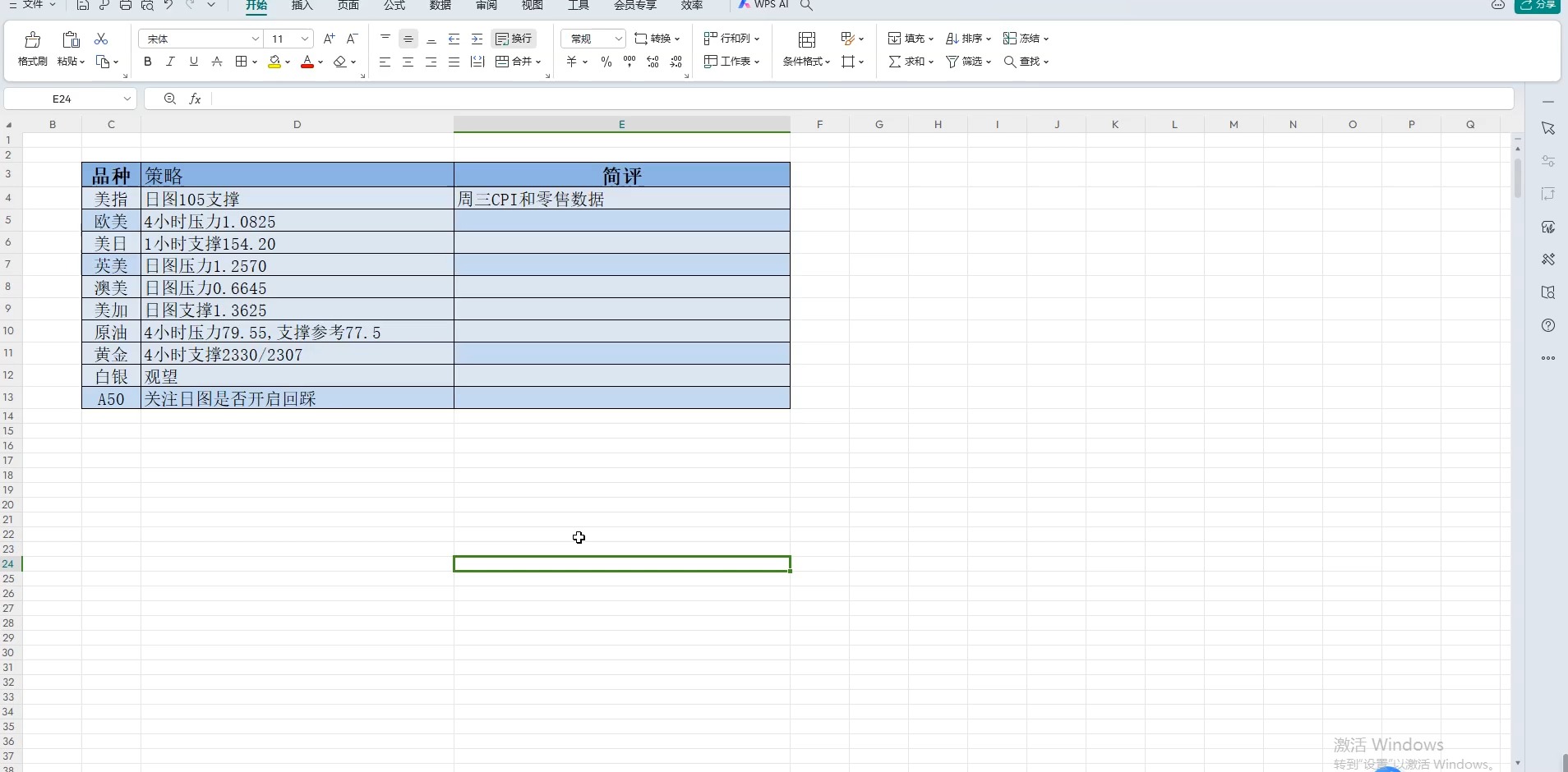Viewport: 1568px width, 772px height.
Task: Toggle center horizontal alignment
Action: pyautogui.click(x=408, y=62)
